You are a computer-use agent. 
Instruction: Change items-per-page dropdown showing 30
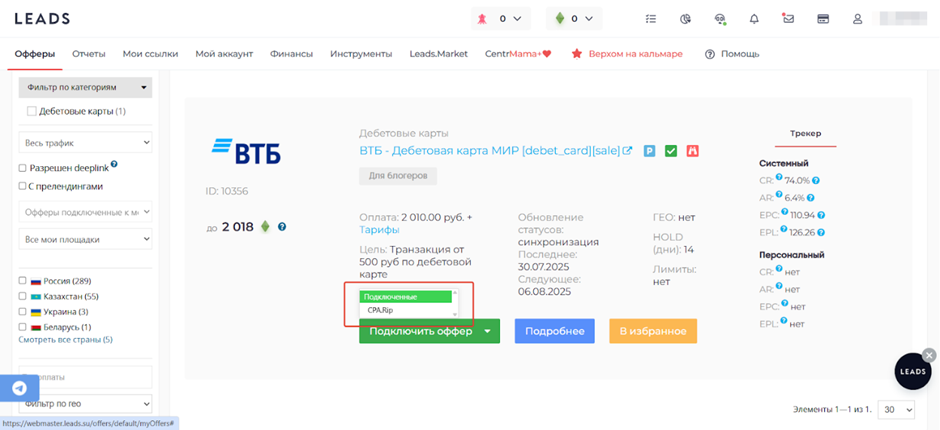896,410
